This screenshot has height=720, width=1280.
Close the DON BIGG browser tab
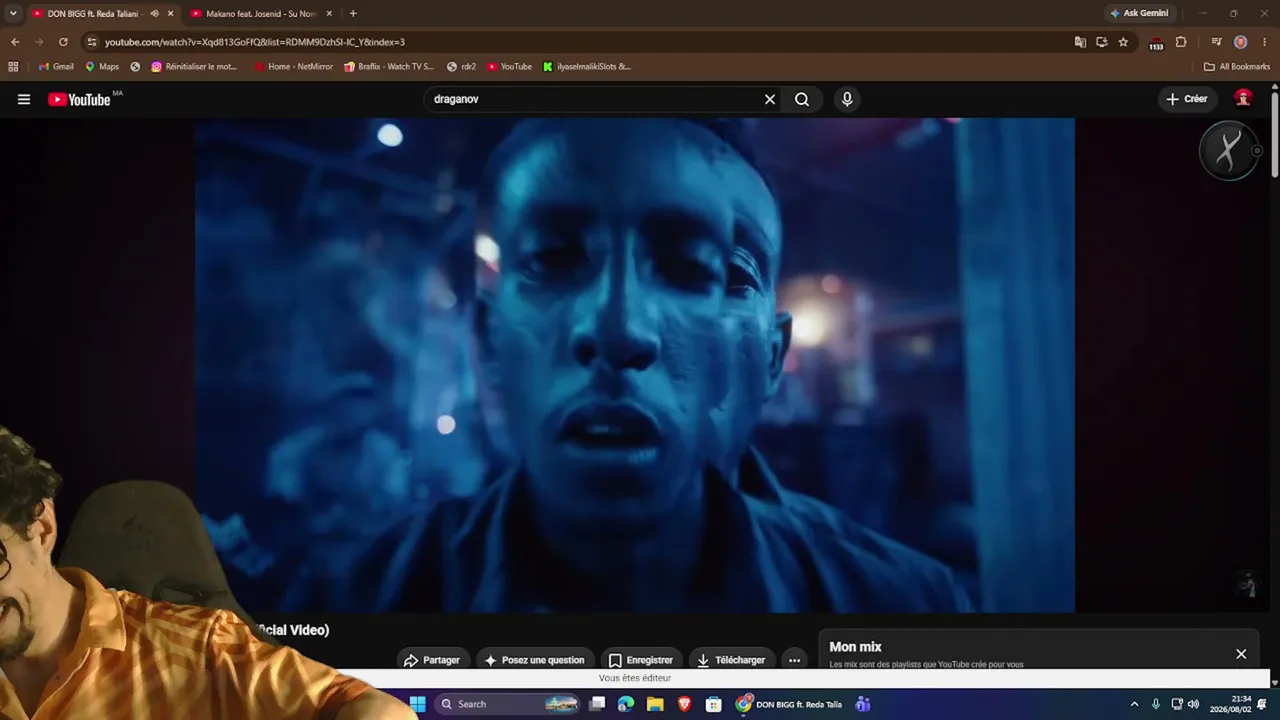click(170, 14)
